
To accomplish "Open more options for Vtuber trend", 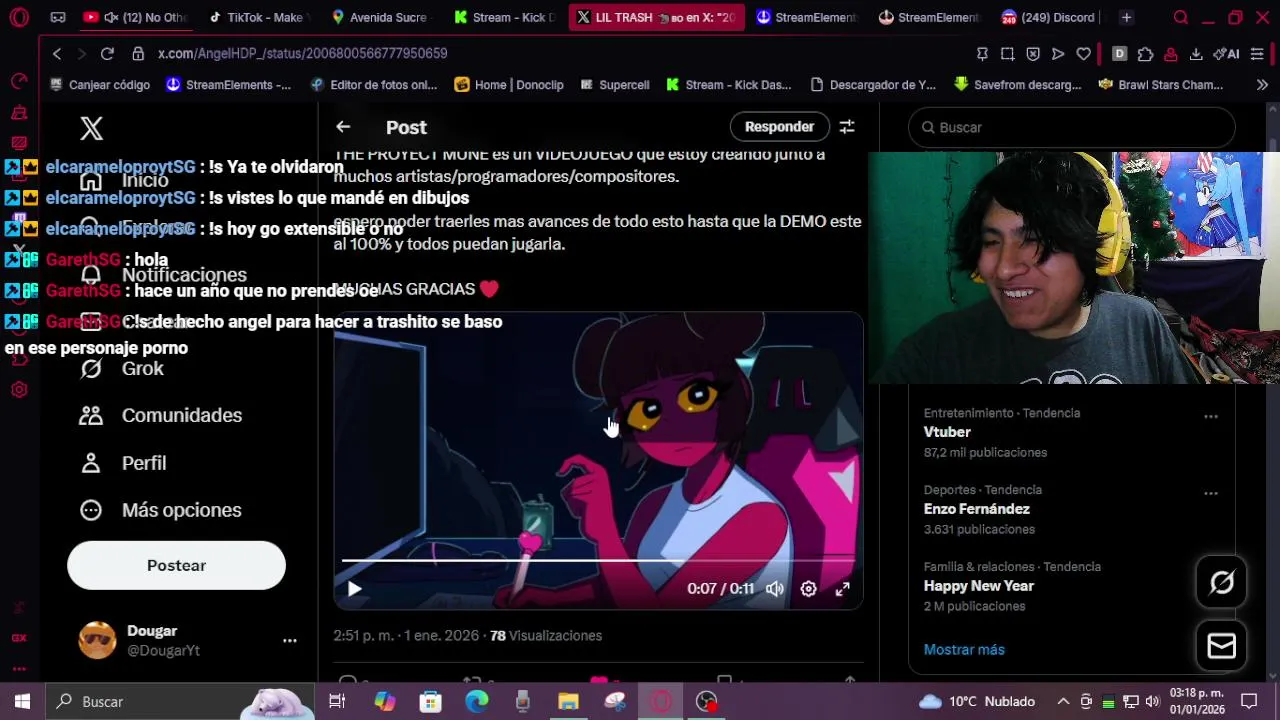I will point(1211,417).
